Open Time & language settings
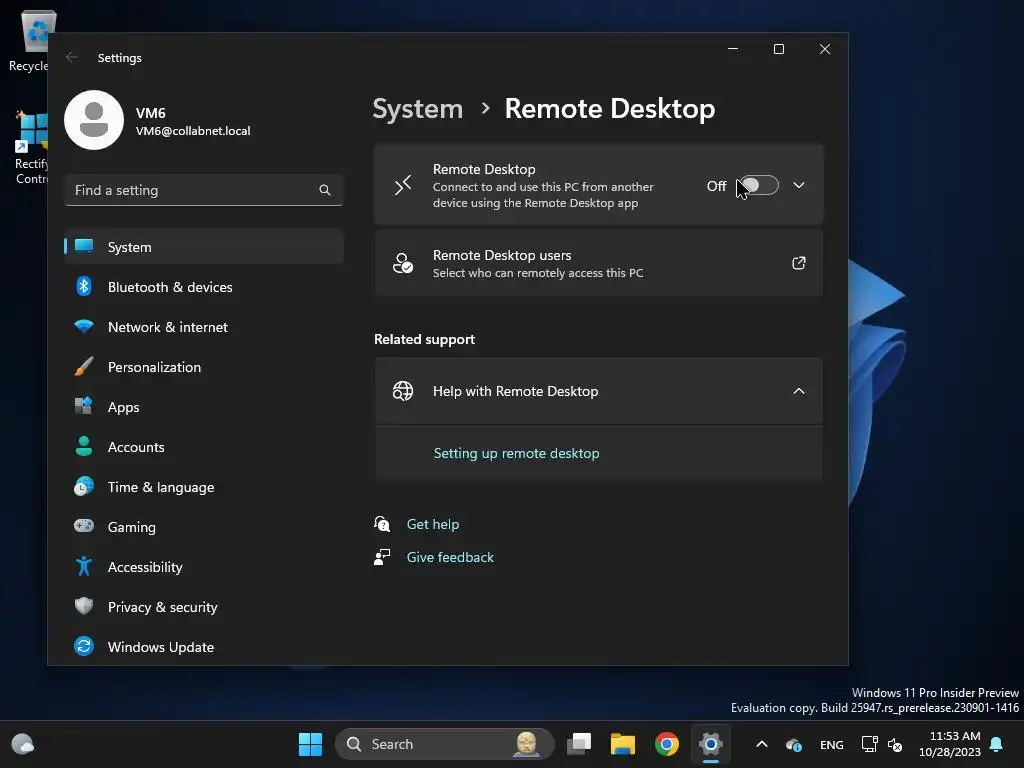This screenshot has width=1024, height=768. click(204, 487)
